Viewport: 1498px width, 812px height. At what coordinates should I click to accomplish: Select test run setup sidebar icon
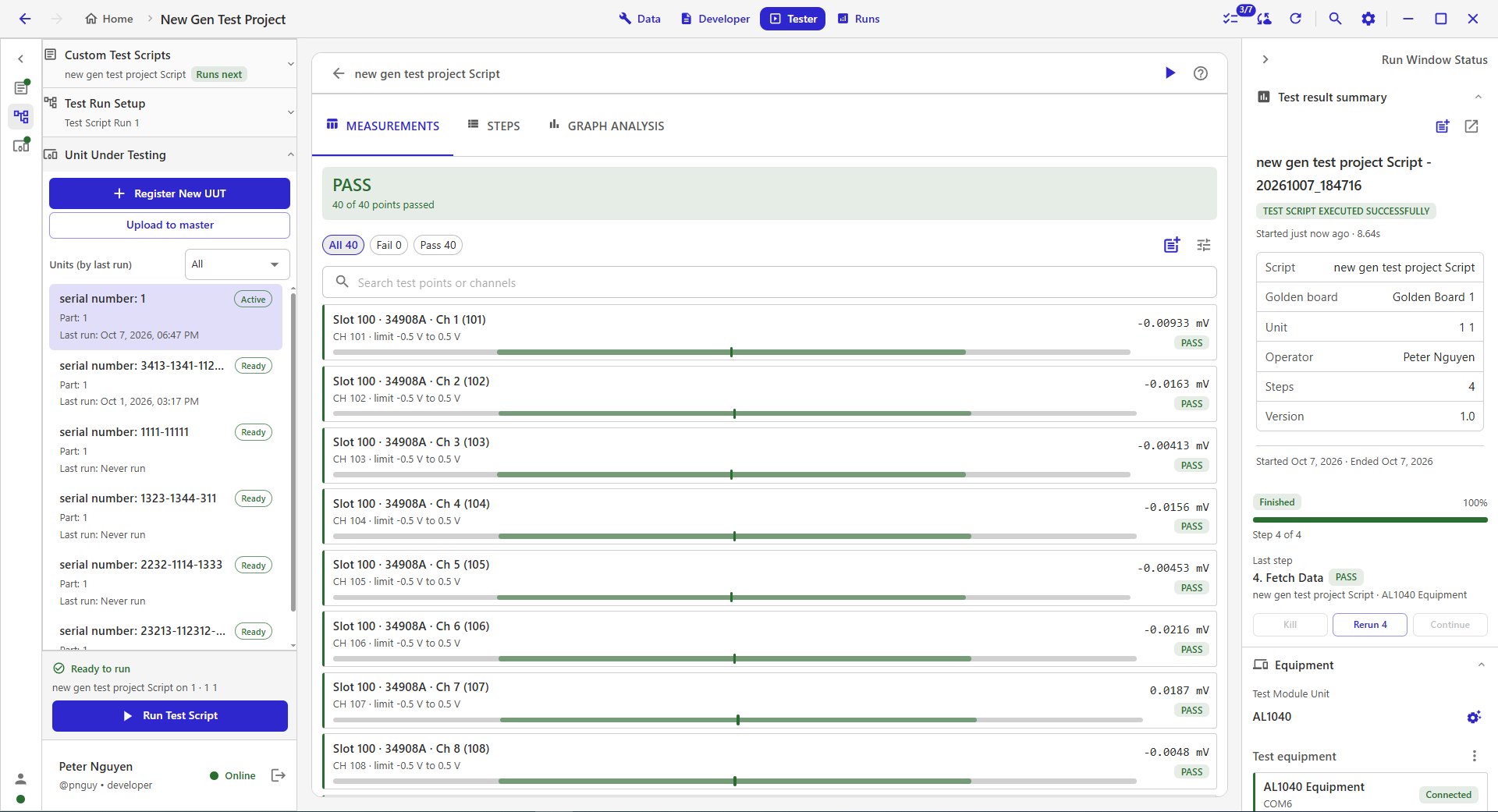coord(21,117)
